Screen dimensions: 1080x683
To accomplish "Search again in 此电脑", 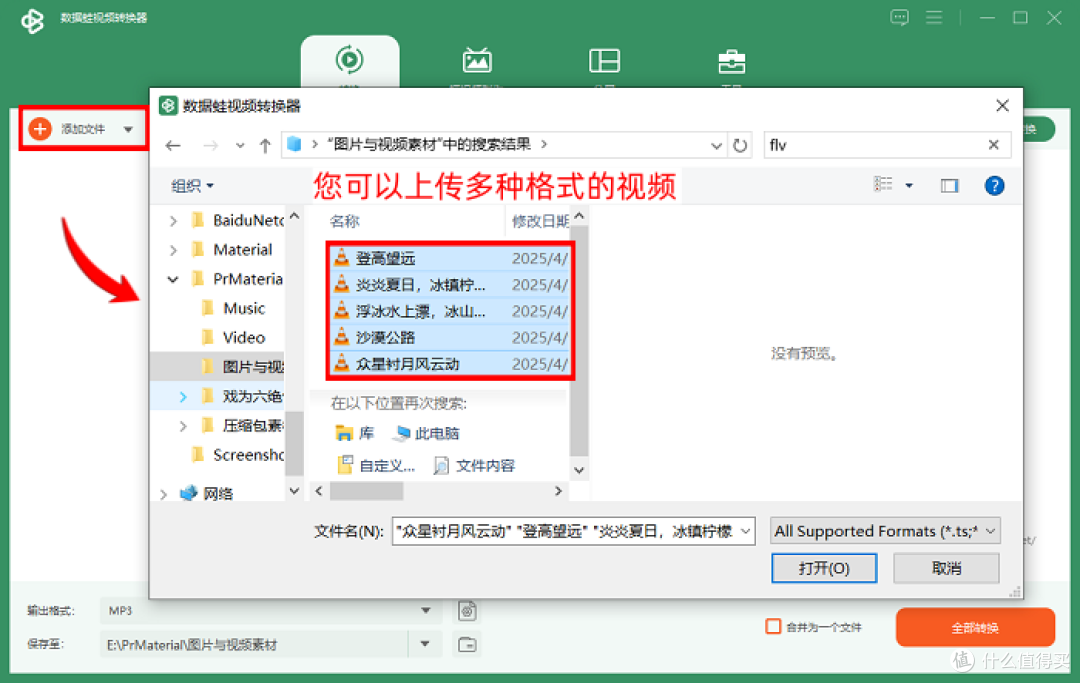I will [x=426, y=433].
